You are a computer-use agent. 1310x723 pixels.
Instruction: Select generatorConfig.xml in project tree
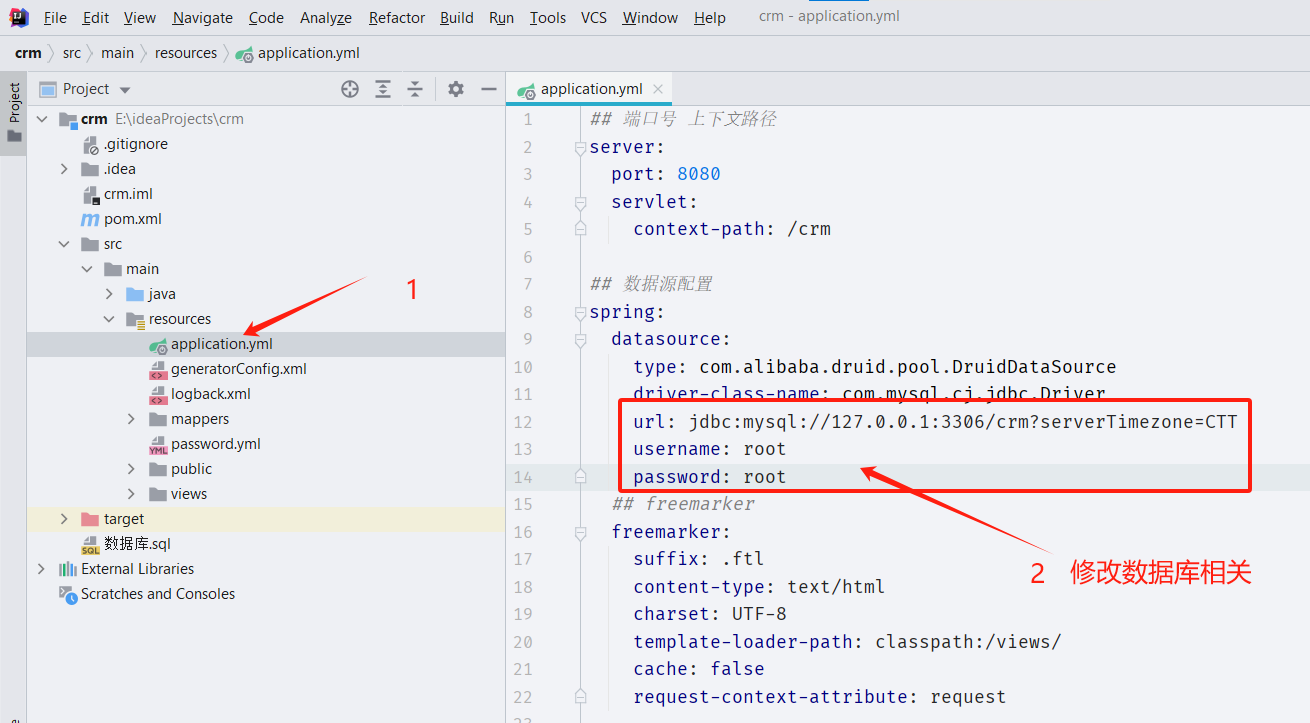(239, 369)
